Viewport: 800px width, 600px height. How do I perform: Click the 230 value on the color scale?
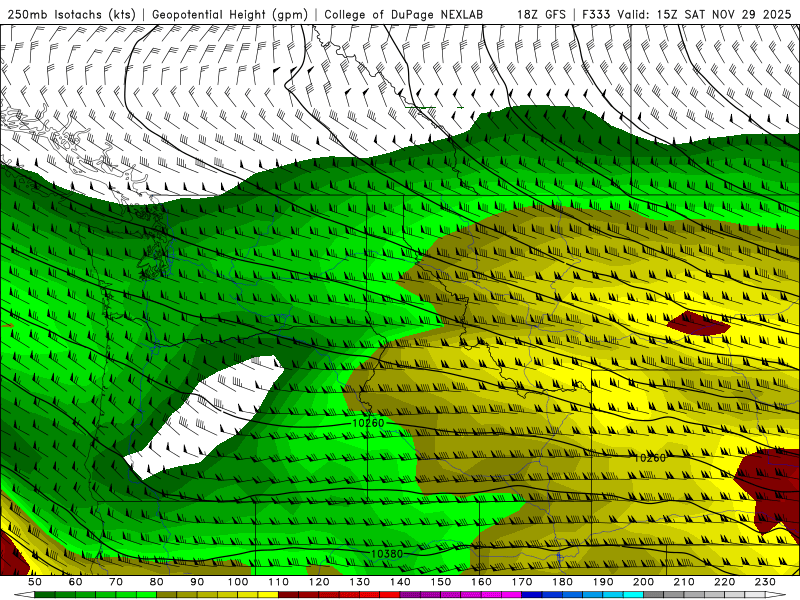pos(765,582)
